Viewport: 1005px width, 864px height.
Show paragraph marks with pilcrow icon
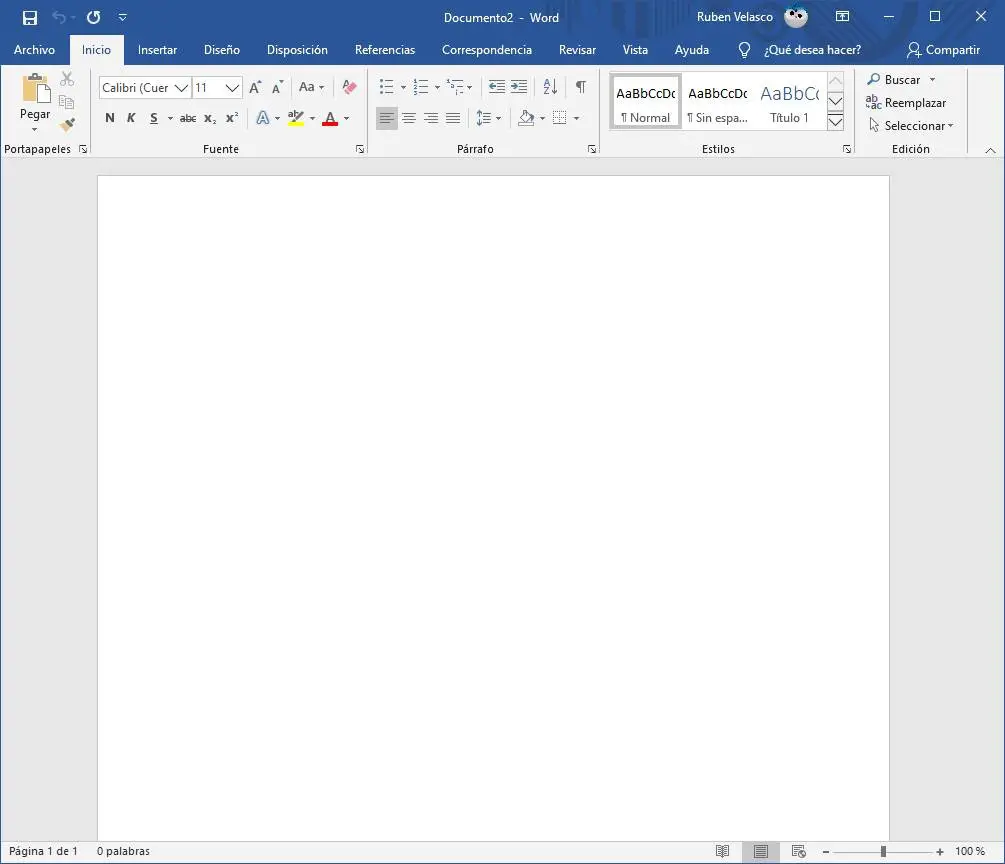pyautogui.click(x=580, y=87)
